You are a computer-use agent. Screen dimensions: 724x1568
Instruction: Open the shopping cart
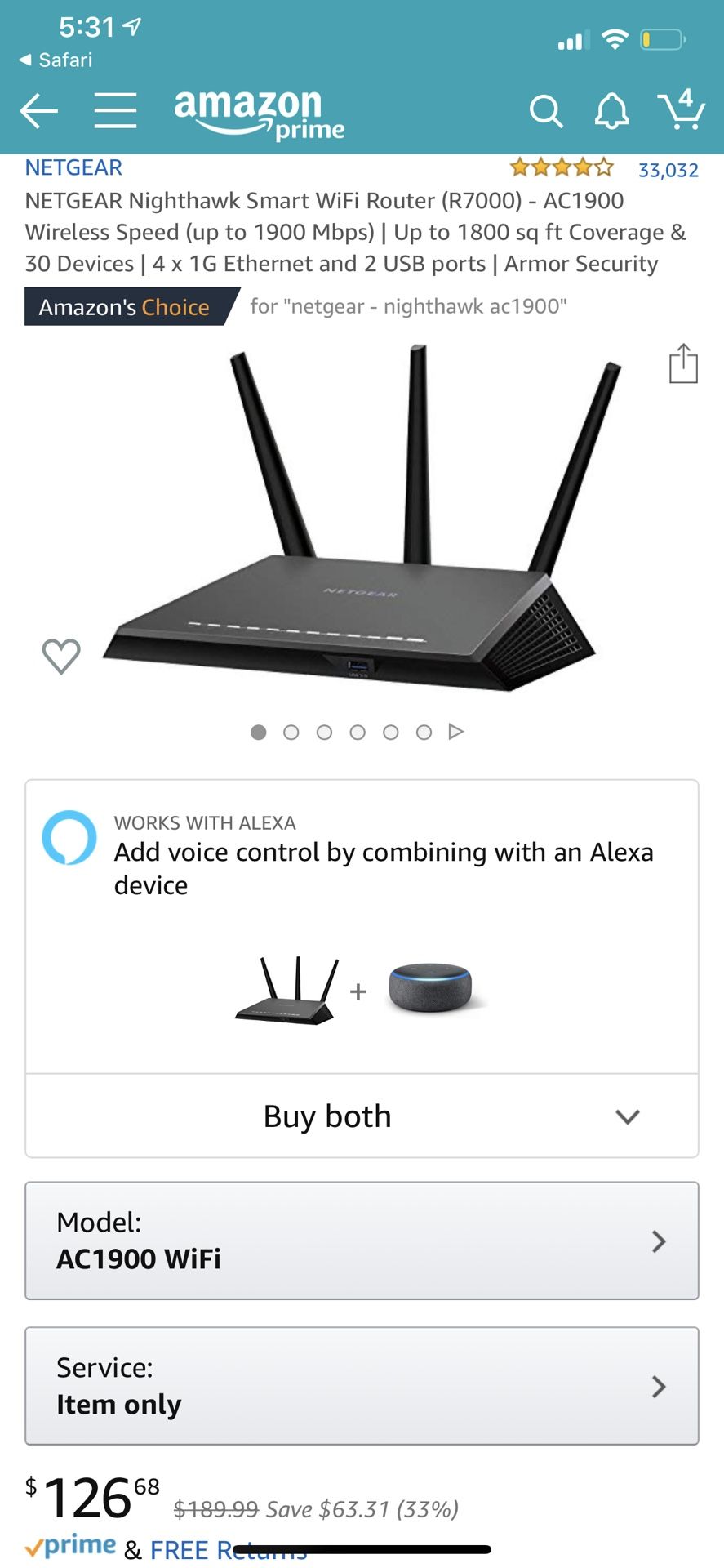pos(681,109)
